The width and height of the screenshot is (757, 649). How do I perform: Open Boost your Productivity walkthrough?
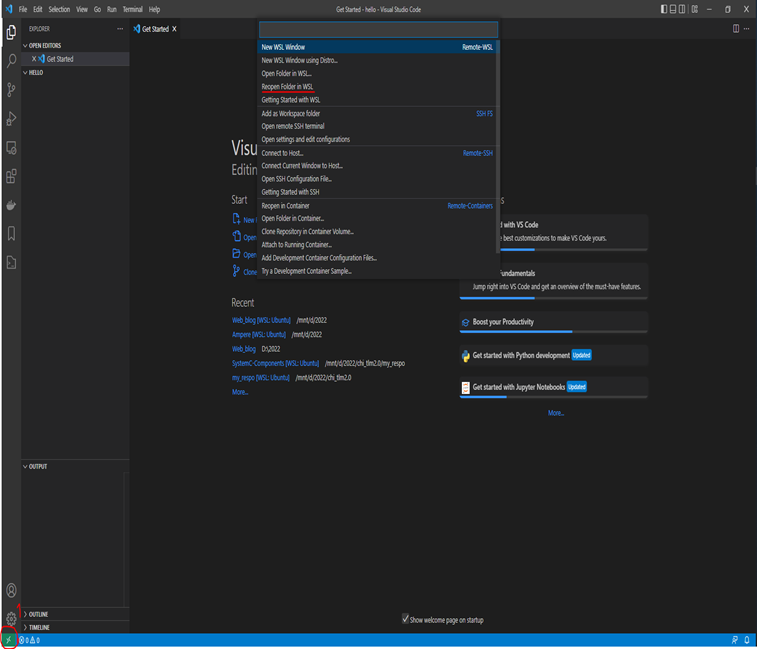(x=553, y=323)
